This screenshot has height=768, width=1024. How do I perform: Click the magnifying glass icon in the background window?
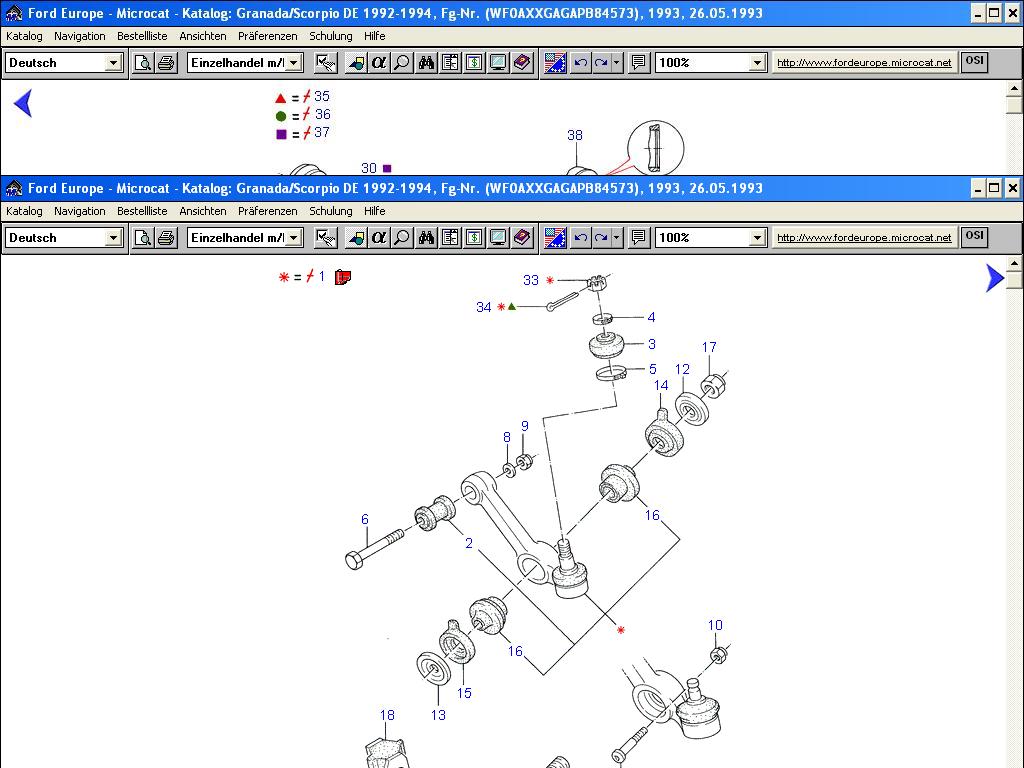pyautogui.click(x=402, y=63)
